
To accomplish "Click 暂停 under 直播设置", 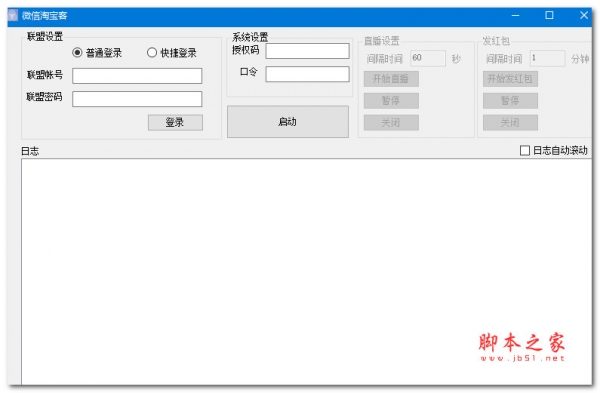I will (x=391, y=101).
